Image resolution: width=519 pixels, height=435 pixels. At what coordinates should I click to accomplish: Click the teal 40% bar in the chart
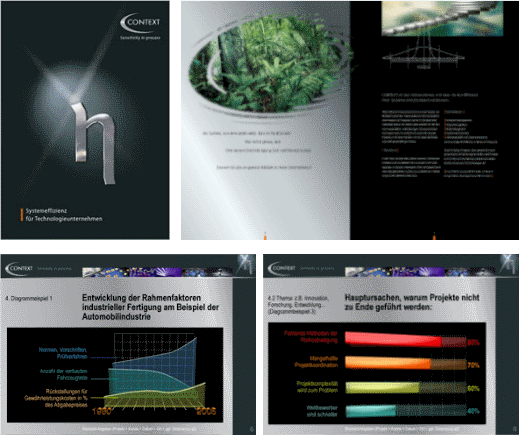click(405, 411)
